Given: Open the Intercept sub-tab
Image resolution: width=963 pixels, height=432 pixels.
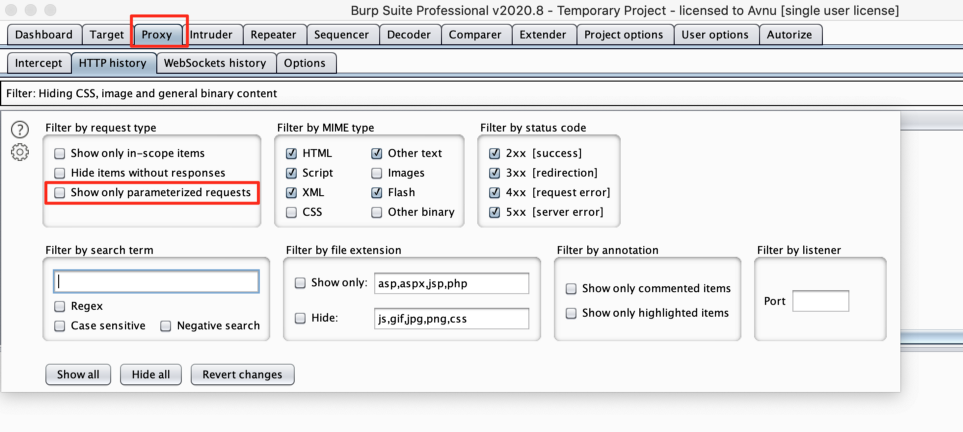Looking at the screenshot, I should click(x=39, y=63).
